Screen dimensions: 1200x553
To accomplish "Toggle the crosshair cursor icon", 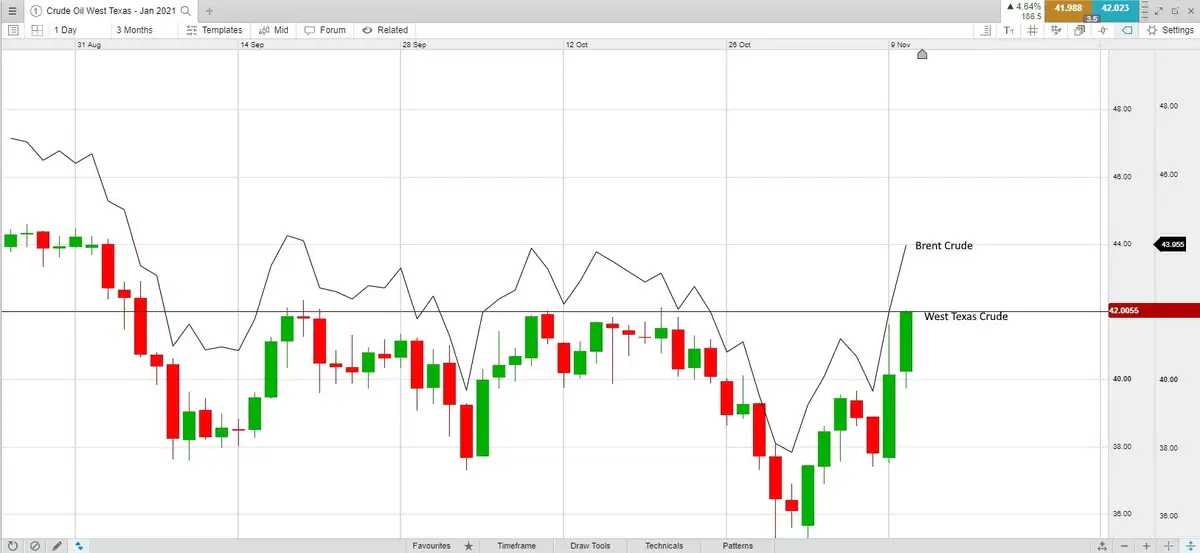I will pyautogui.click(x=1102, y=30).
